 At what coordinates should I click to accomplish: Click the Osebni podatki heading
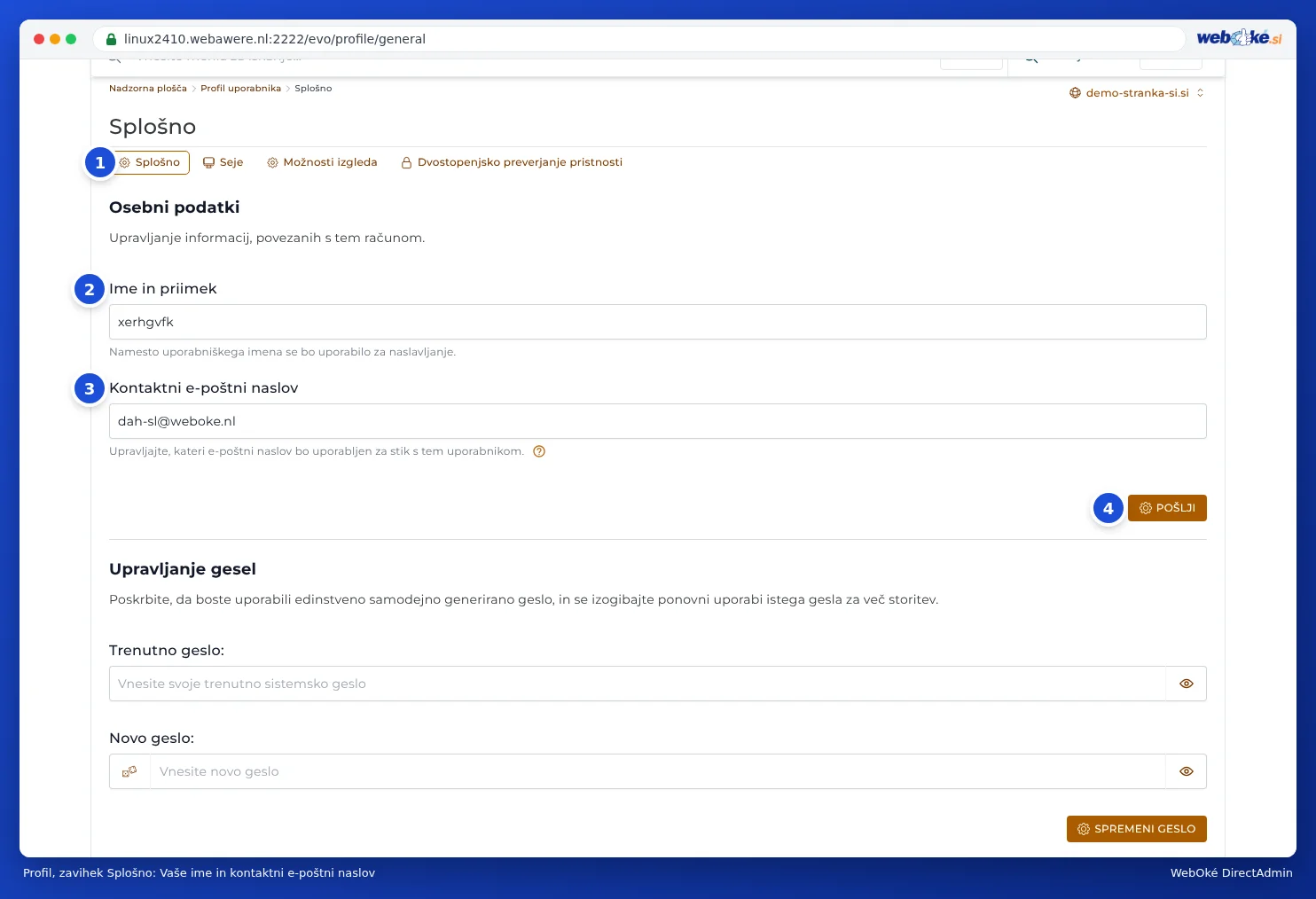(x=175, y=207)
